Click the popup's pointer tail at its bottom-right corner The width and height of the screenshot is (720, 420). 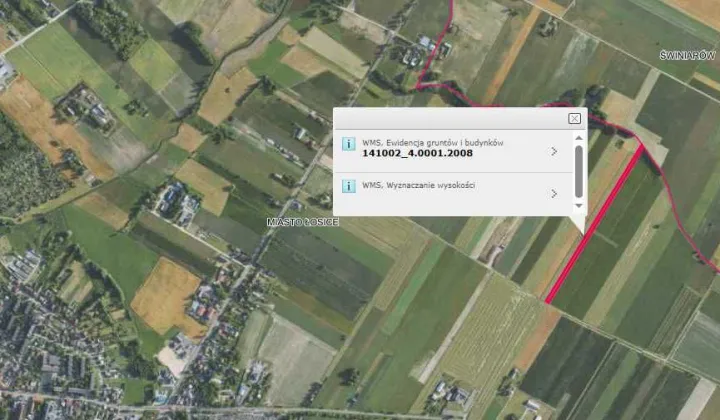pos(579,224)
